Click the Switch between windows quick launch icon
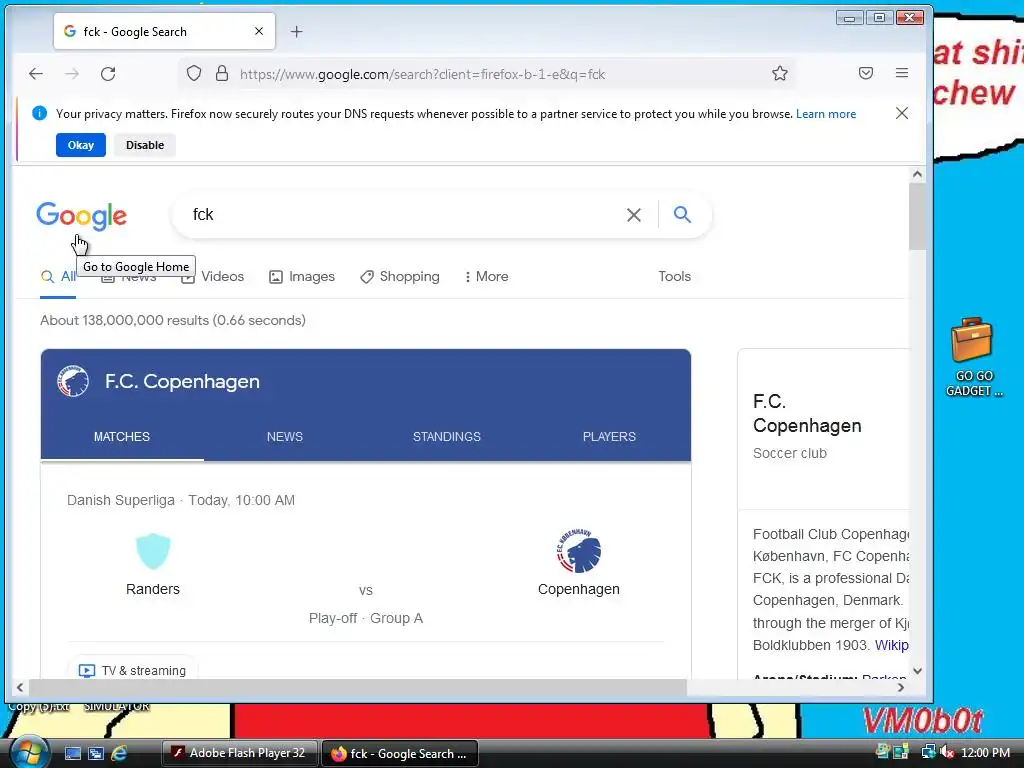Screen dimensions: 1024x768 click(96, 754)
